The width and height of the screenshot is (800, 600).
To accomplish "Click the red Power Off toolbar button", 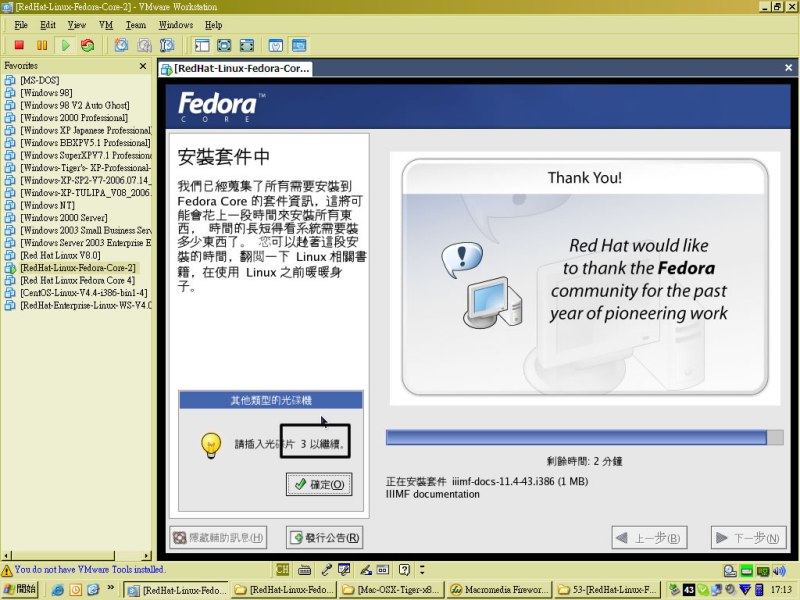I will tap(19, 45).
